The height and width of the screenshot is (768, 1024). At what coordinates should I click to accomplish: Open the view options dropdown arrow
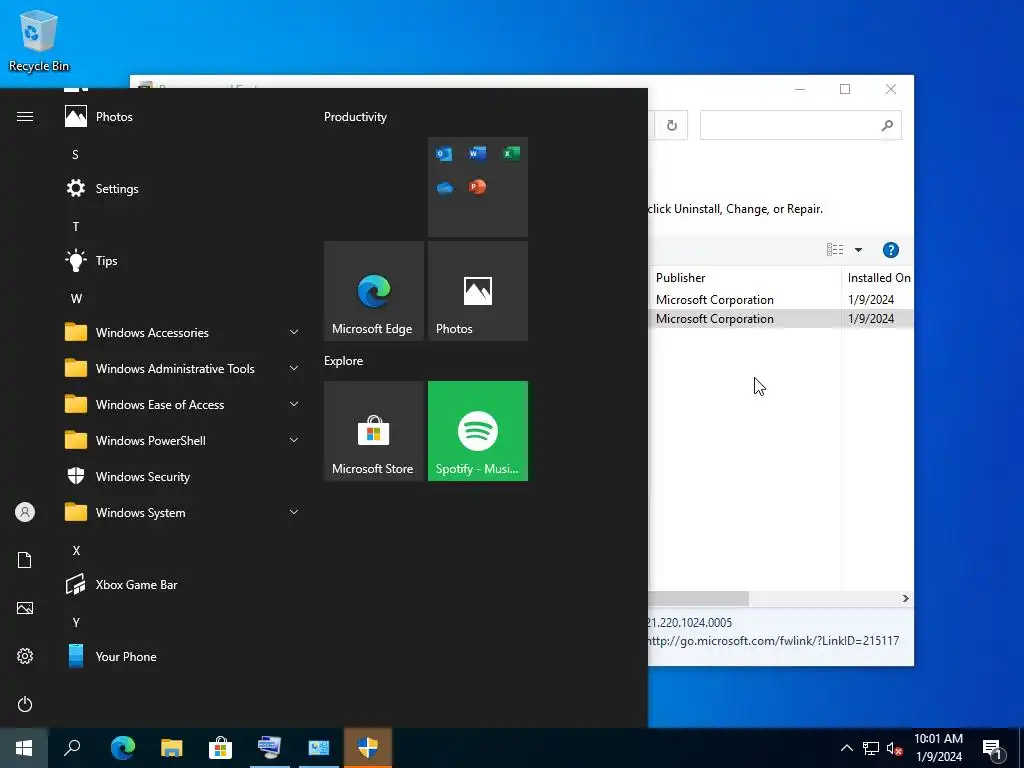pos(858,250)
